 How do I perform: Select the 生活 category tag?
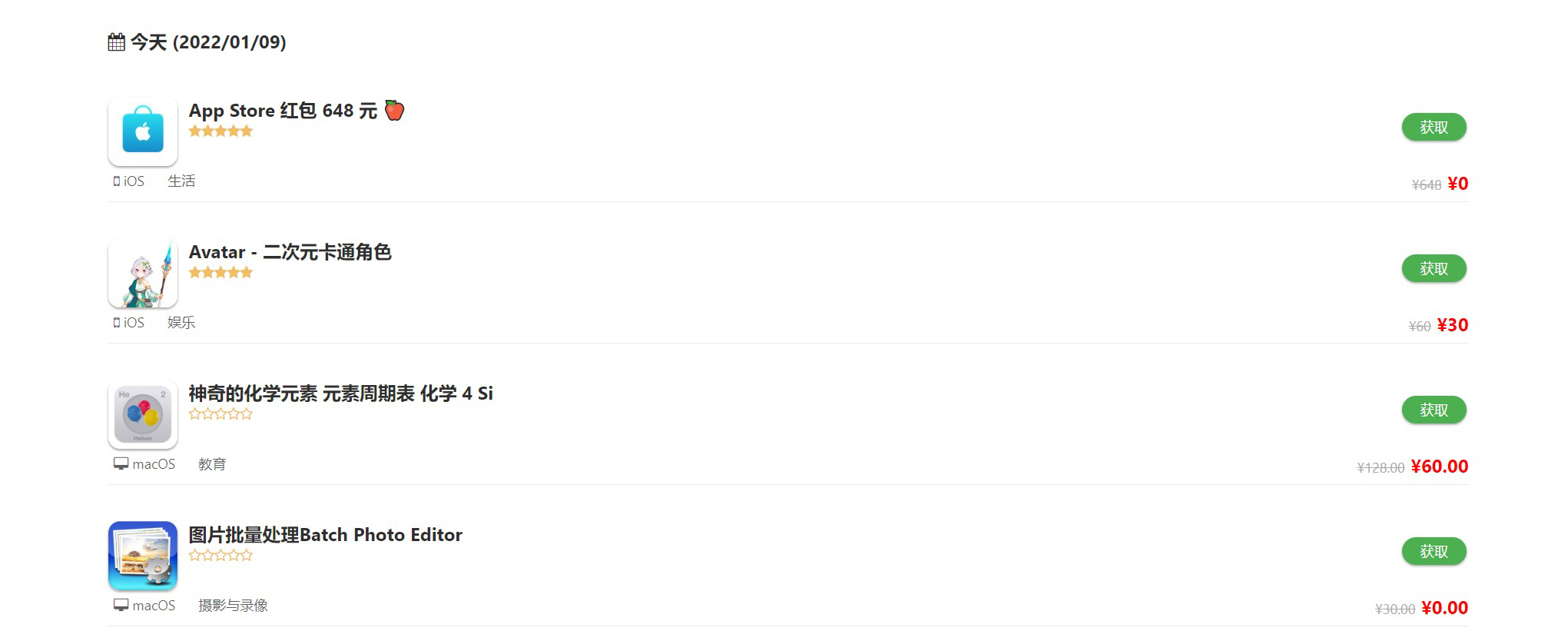pyautogui.click(x=181, y=181)
